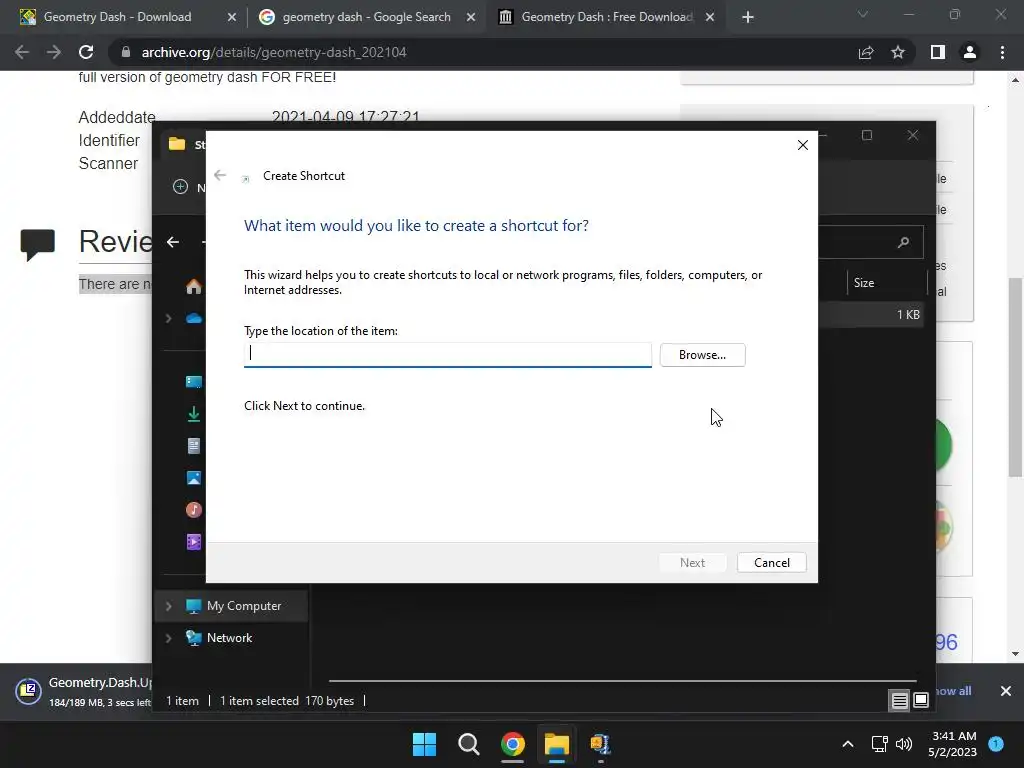Switch to the Geometry Dash - Download tab
The height and width of the screenshot is (768, 1024).
click(118, 17)
